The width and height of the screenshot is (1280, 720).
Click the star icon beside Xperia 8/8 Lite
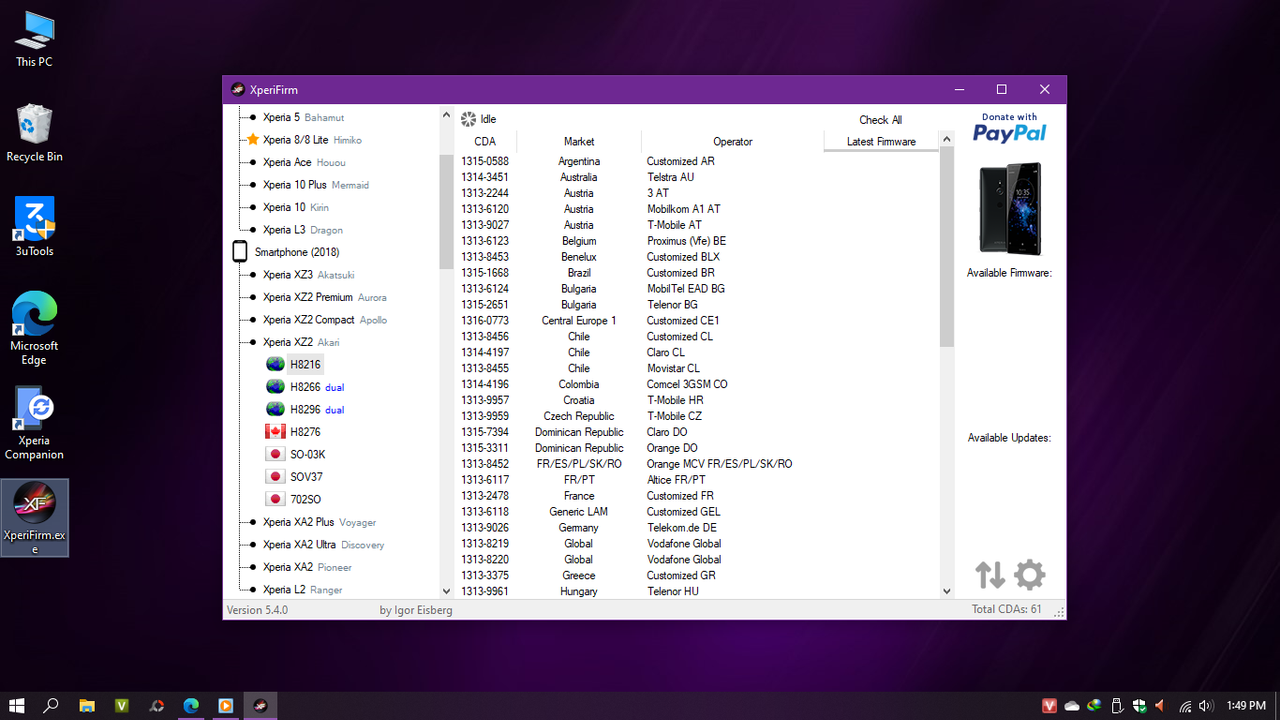(253, 140)
